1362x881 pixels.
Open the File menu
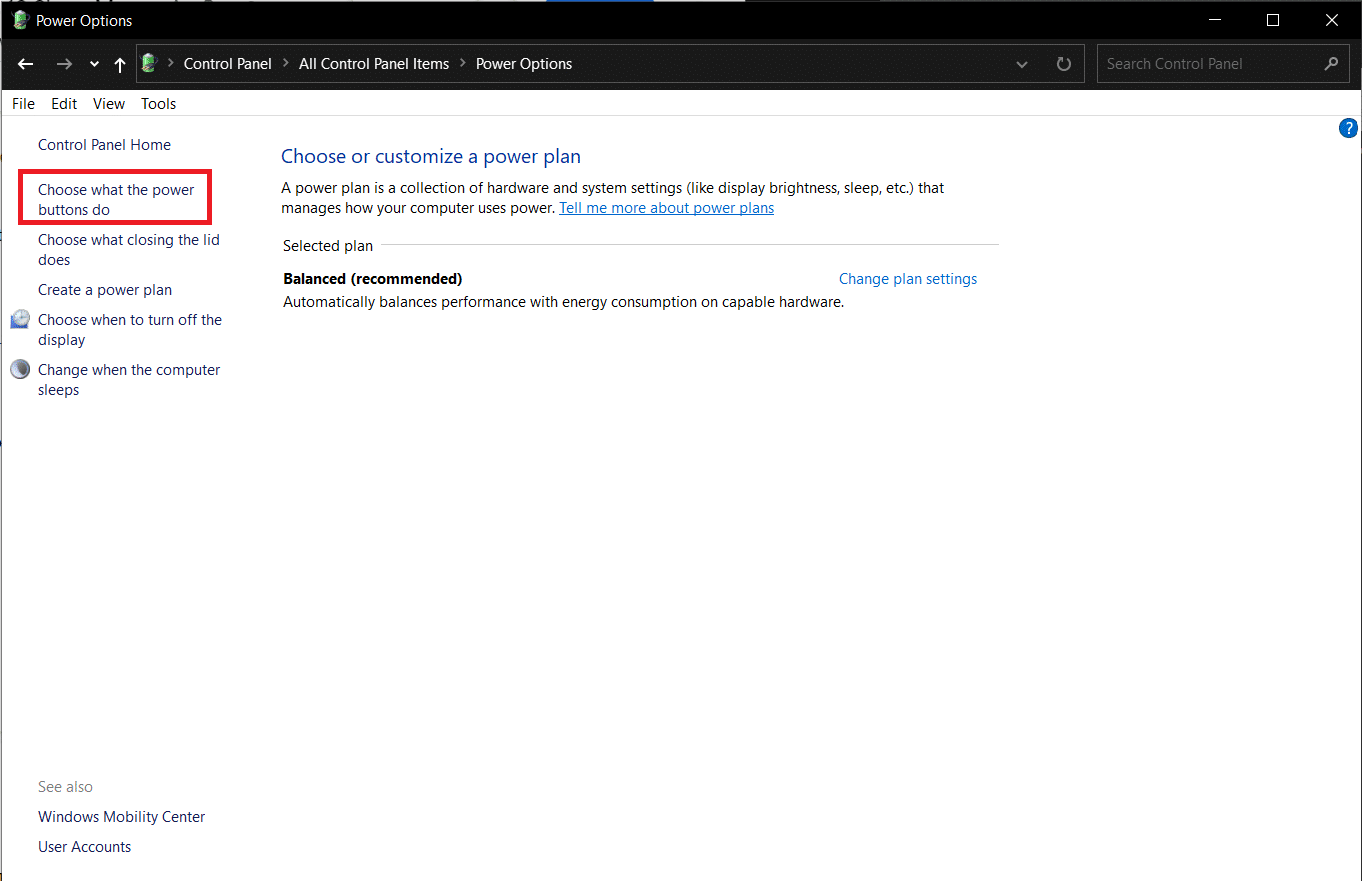coord(23,104)
